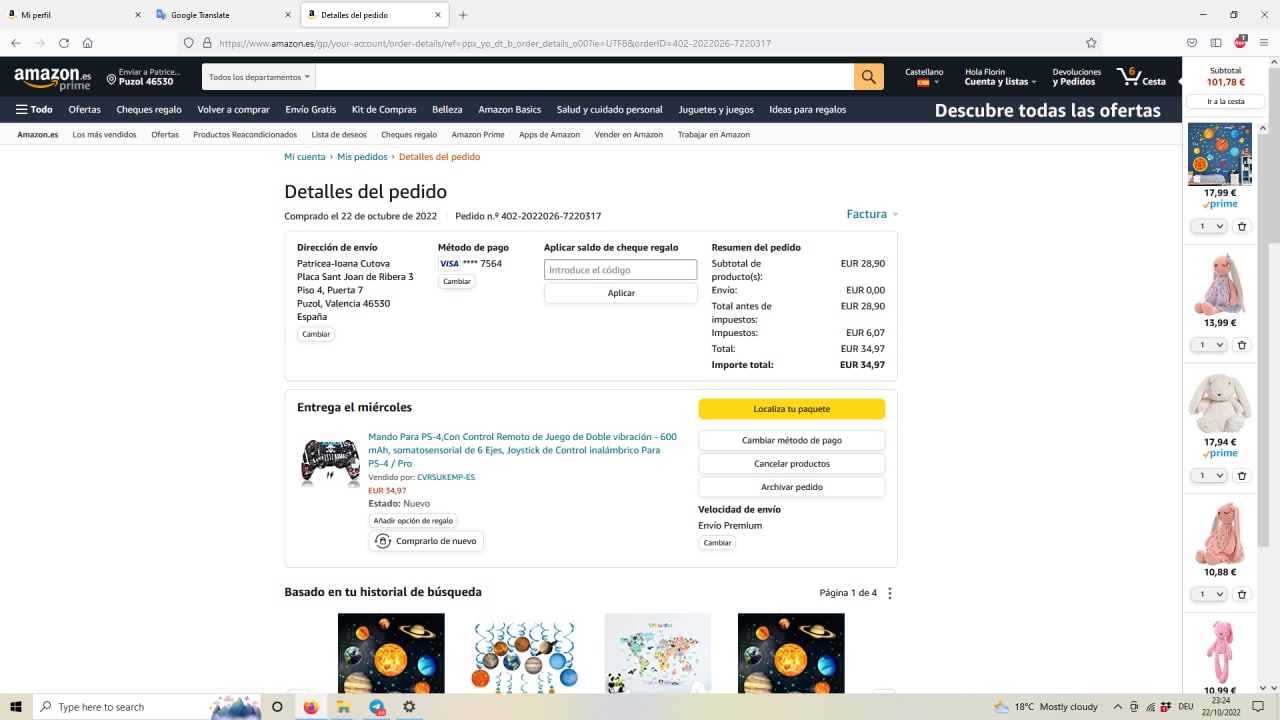Delete the 17,99 € space poster from cart
The height and width of the screenshot is (720, 1280).
pyautogui.click(x=1242, y=227)
